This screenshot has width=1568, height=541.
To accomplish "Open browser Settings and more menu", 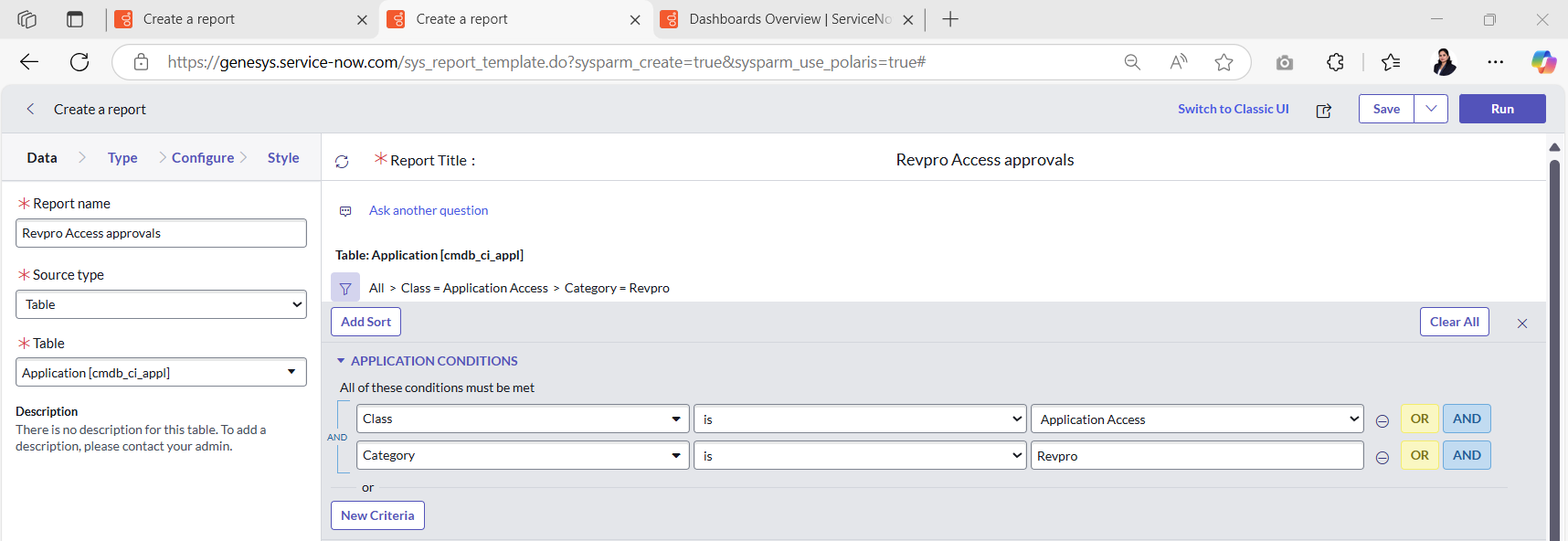I will (x=1495, y=62).
